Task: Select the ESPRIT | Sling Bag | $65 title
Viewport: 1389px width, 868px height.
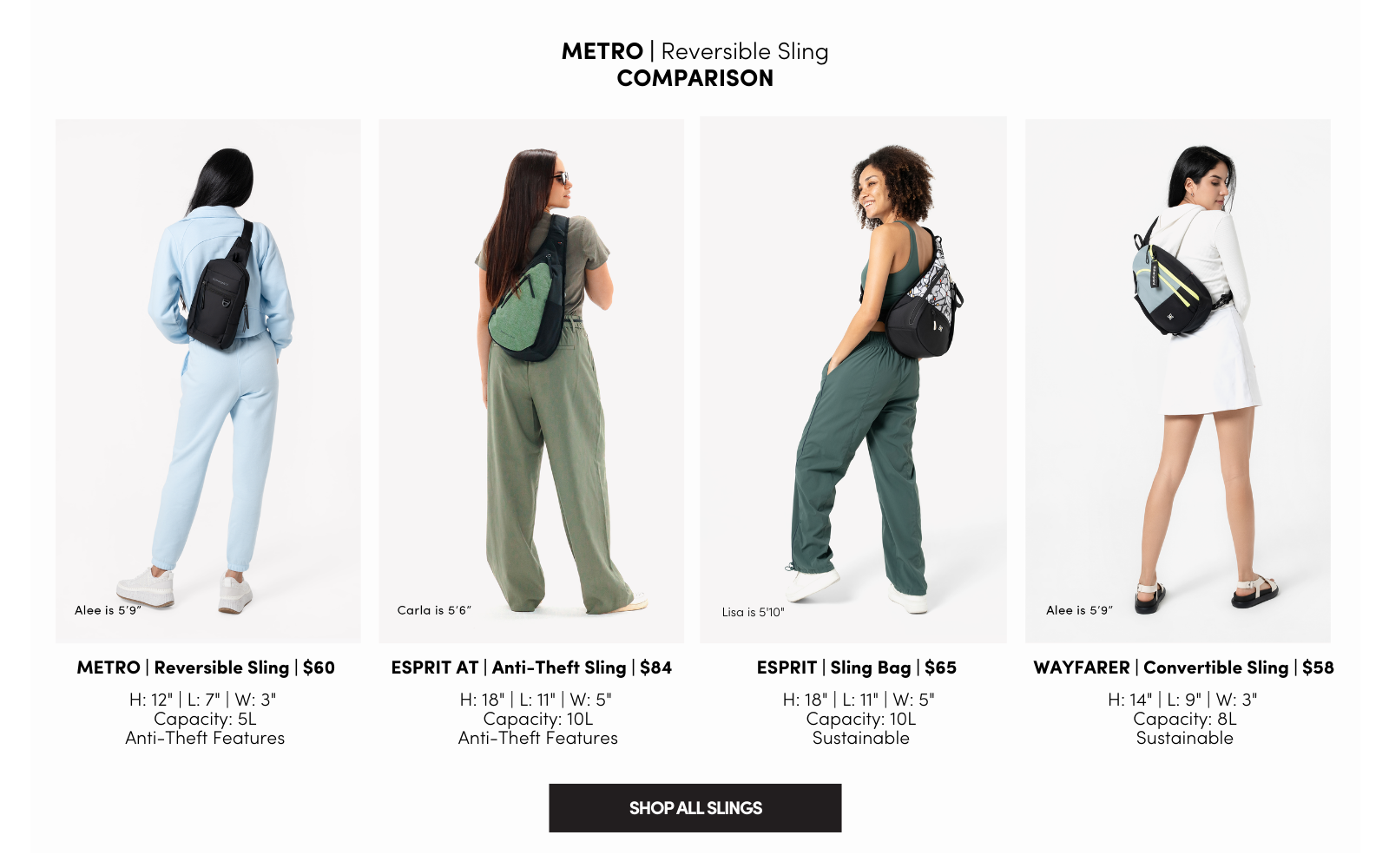Action: [857, 667]
